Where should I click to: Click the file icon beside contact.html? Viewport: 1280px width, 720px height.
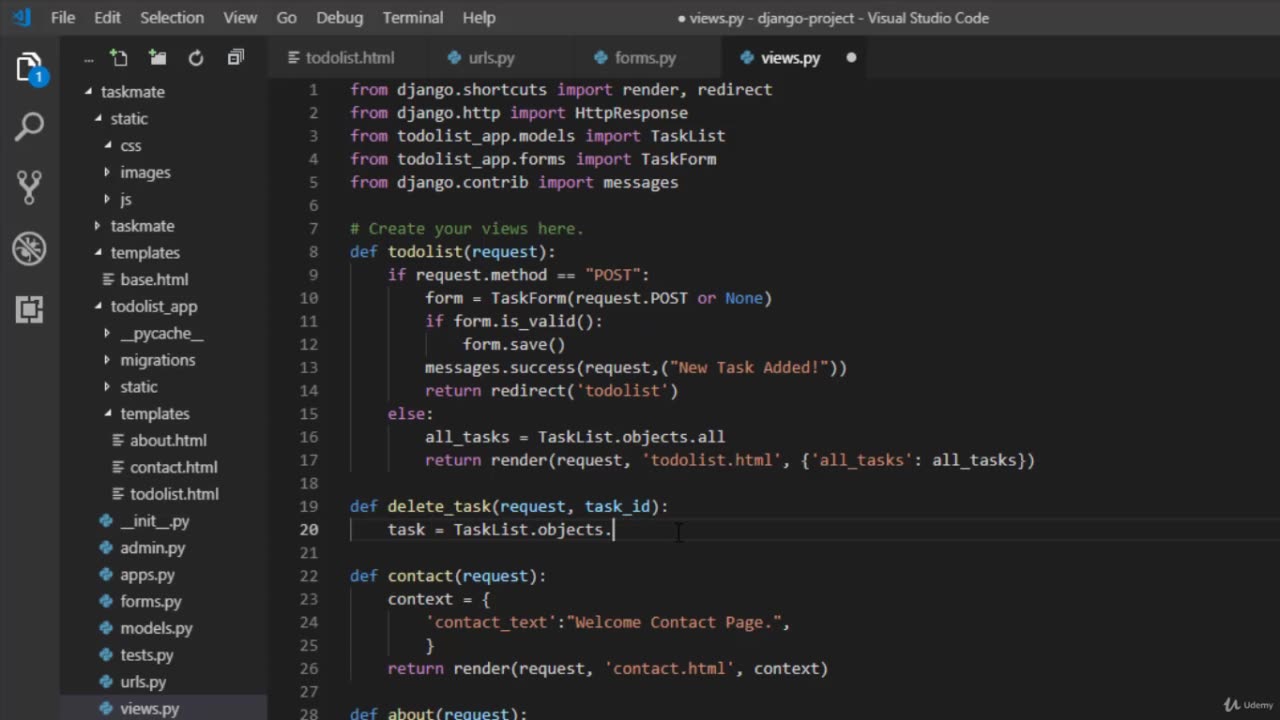119,468
